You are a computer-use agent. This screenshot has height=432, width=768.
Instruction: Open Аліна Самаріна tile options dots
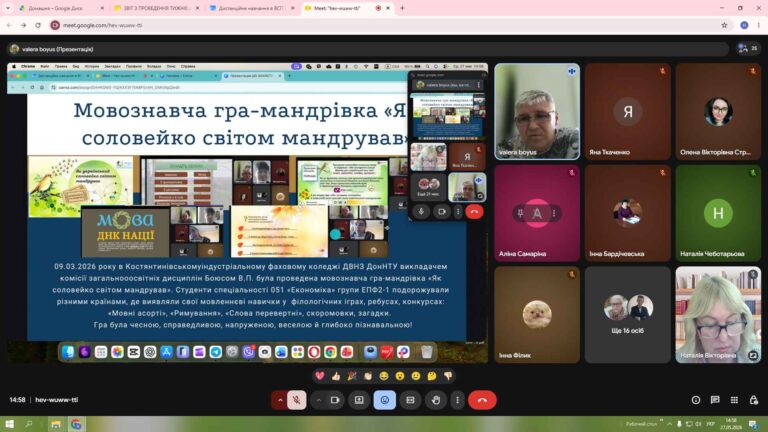554,213
